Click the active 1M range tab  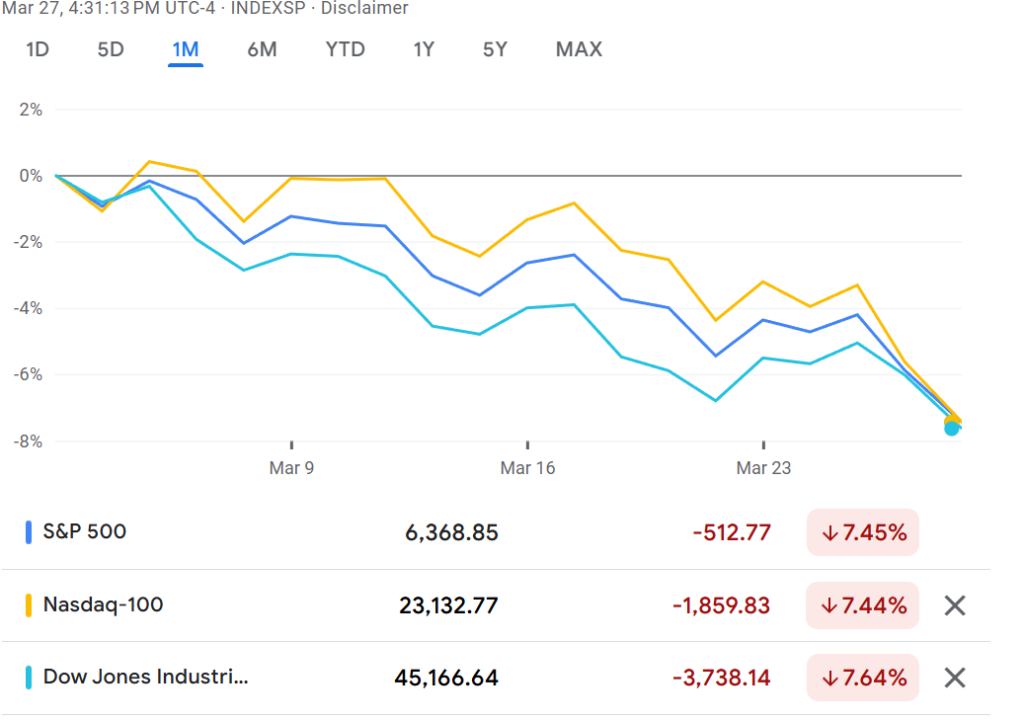185,49
